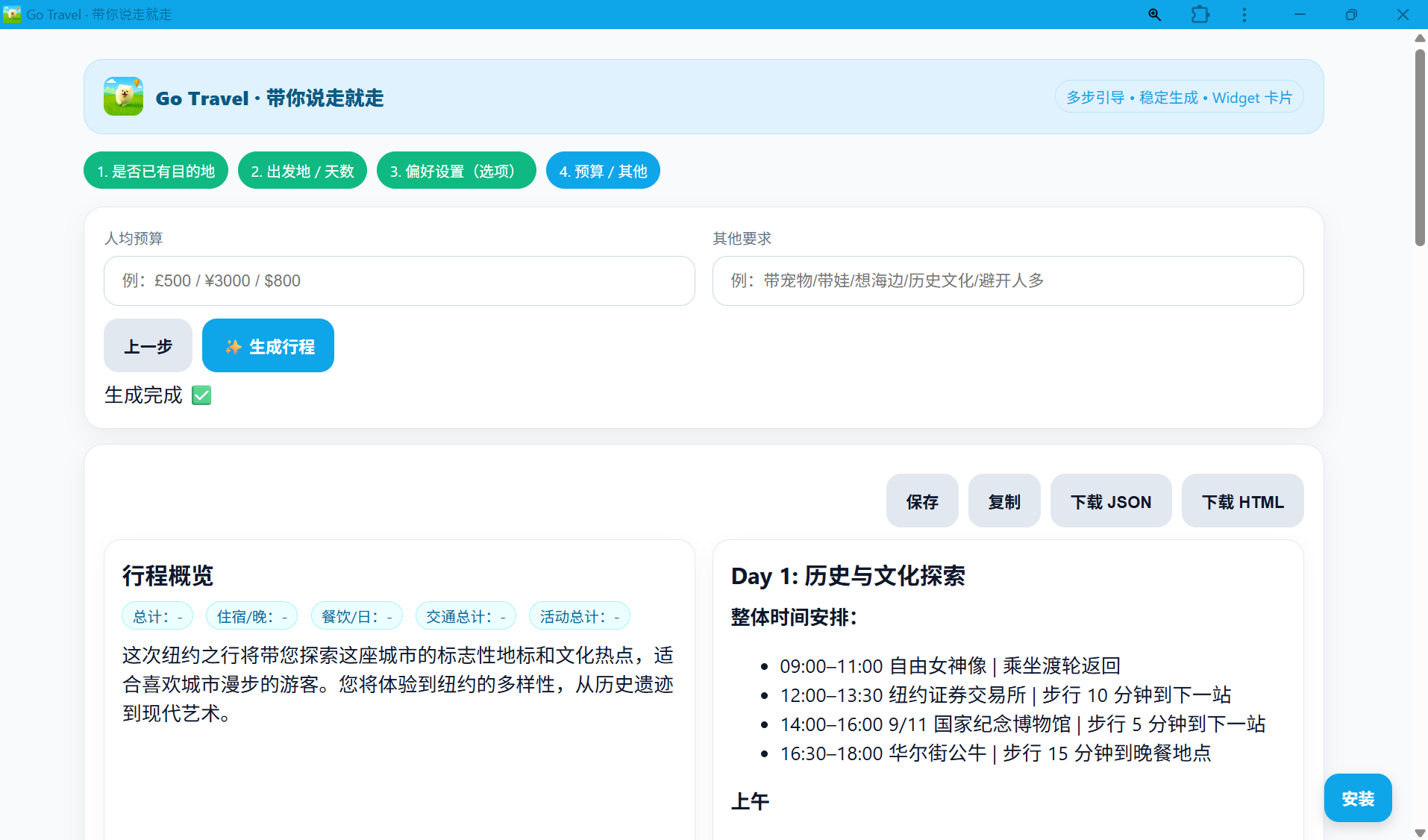Image resolution: width=1428 pixels, height=840 pixels.
Task: Click the 生成完成 status text
Action: (x=143, y=395)
